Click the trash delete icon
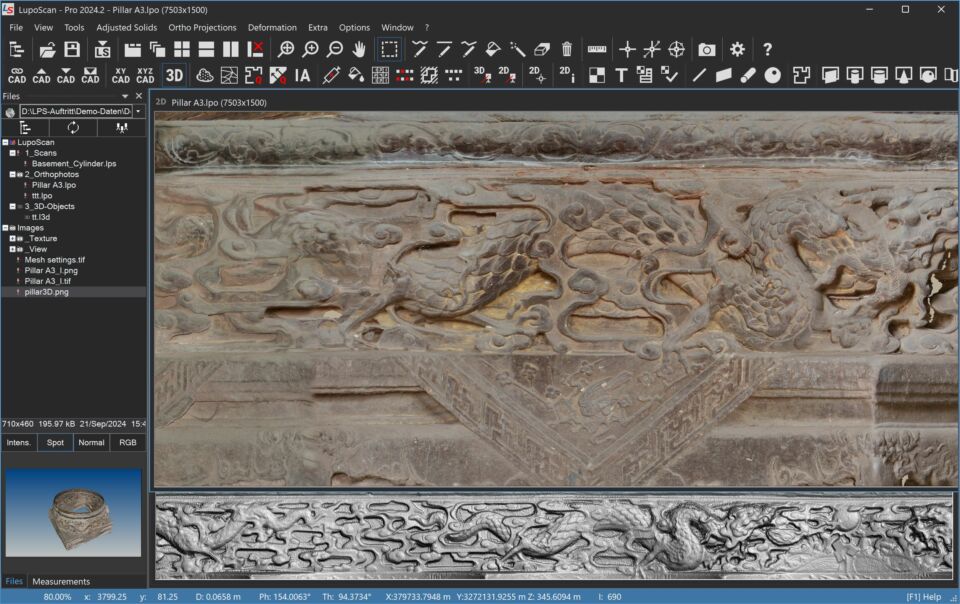This screenshot has width=960, height=604. tap(567, 49)
